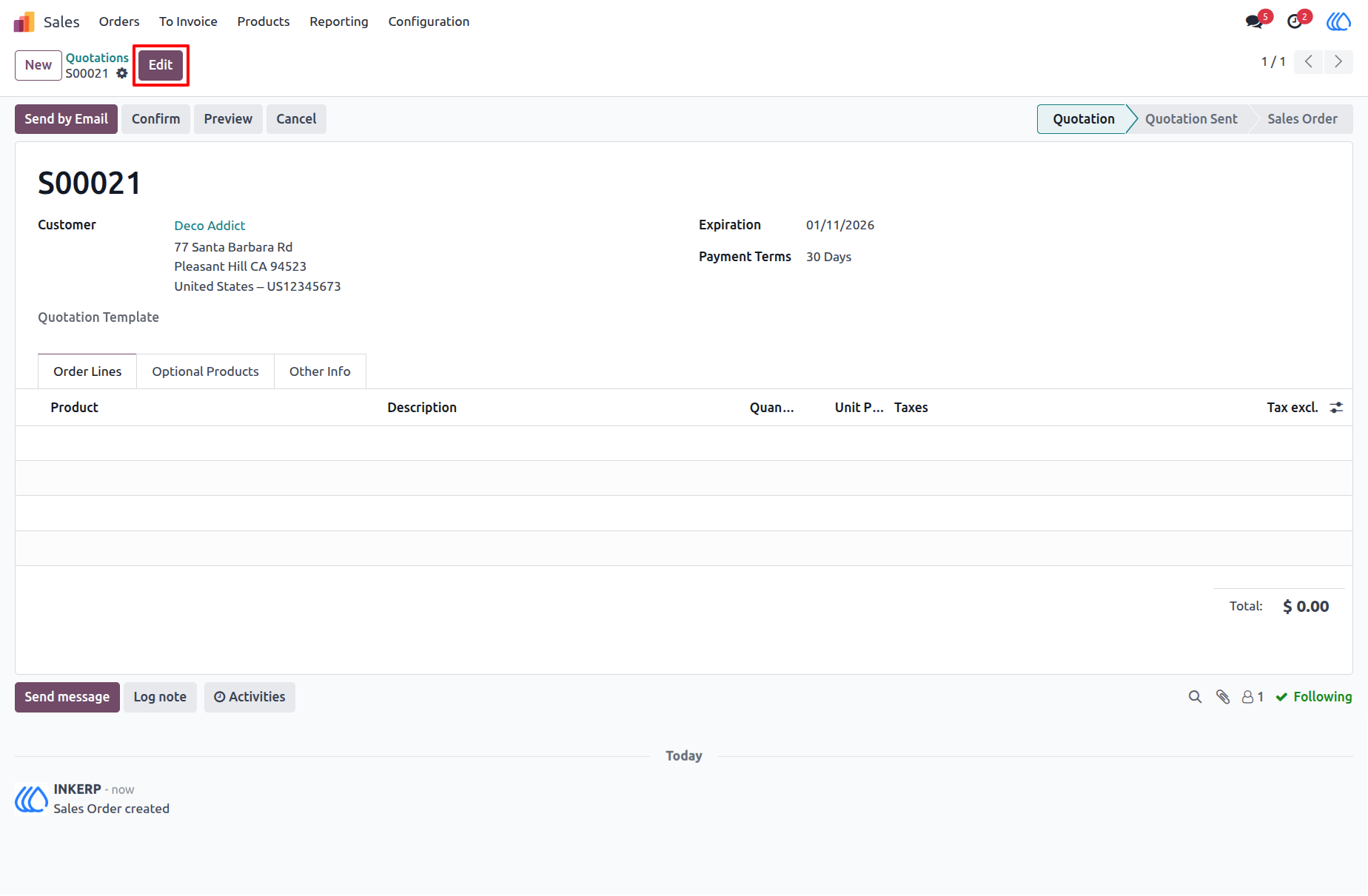Open the Activities scheduler button
Screen dimensions: 1368x896
tap(249, 697)
